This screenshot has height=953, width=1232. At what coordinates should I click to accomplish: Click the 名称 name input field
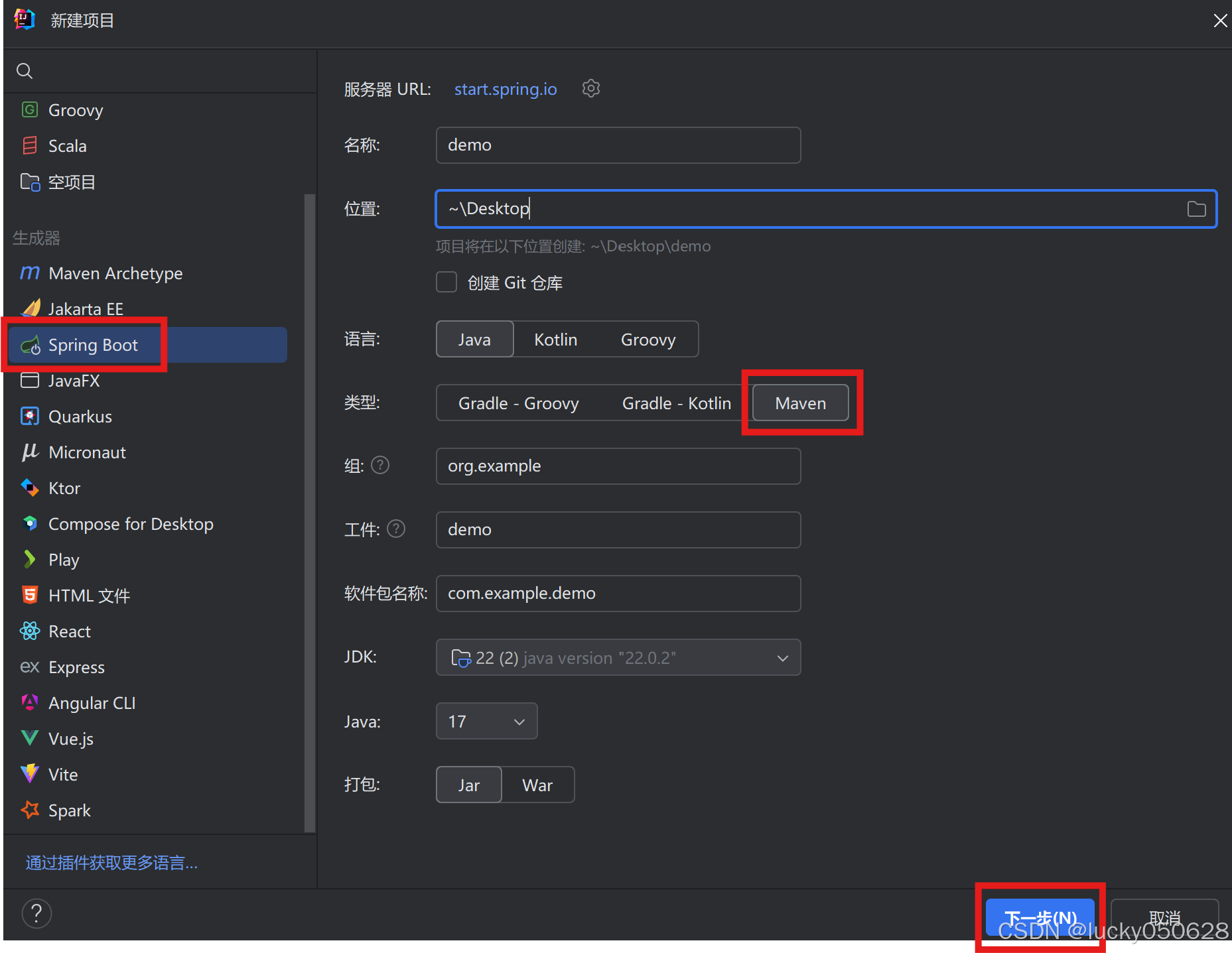coord(618,145)
